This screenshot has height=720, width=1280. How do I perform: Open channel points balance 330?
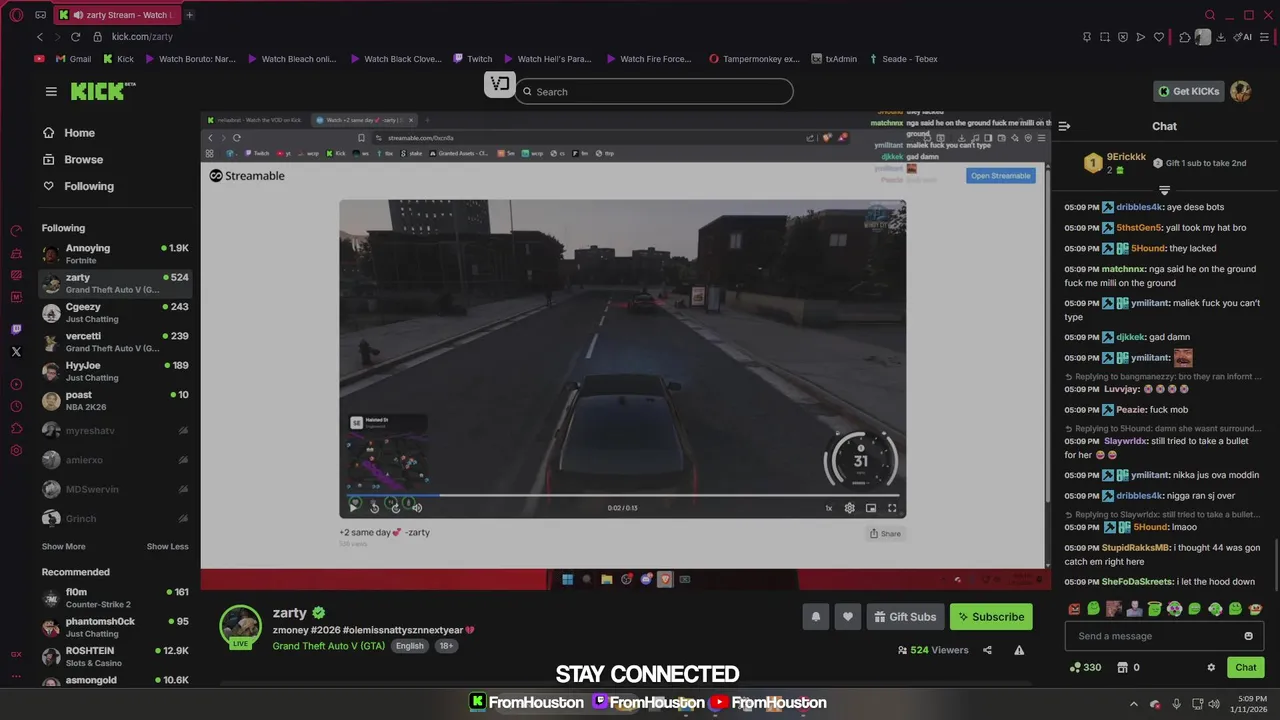tap(1085, 667)
